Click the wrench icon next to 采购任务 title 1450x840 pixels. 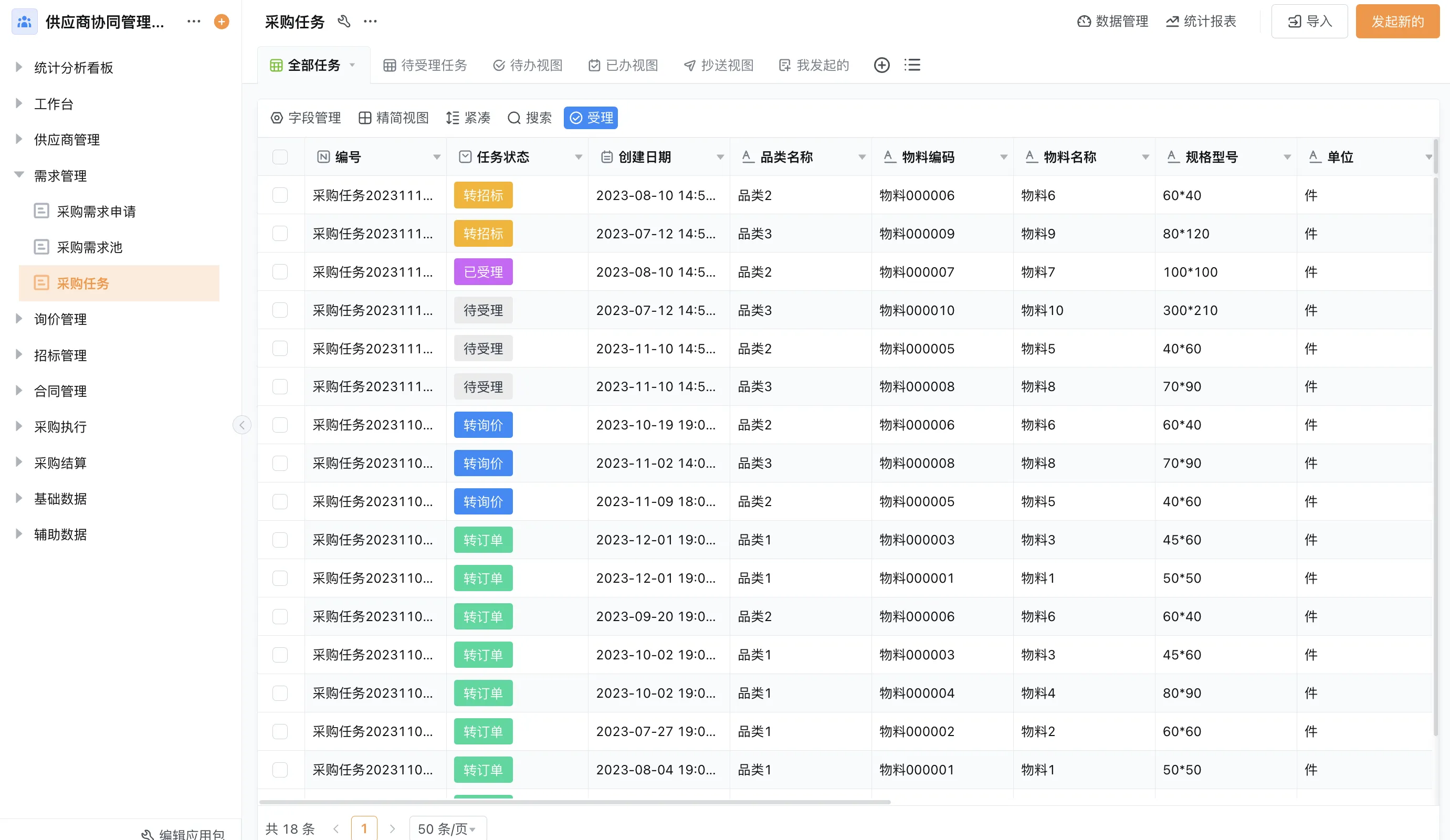click(x=344, y=22)
